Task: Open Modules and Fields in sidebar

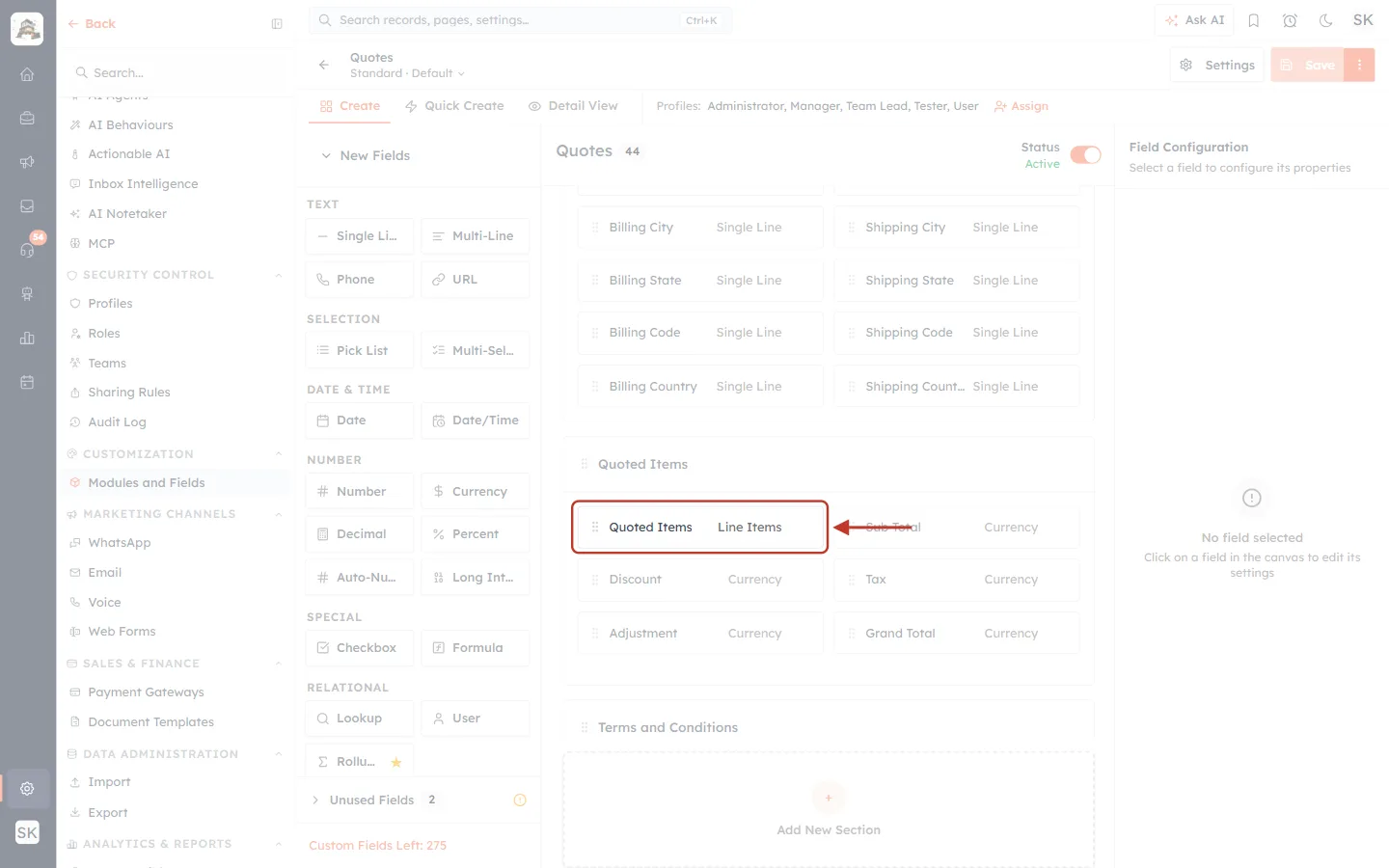Action: point(174,483)
